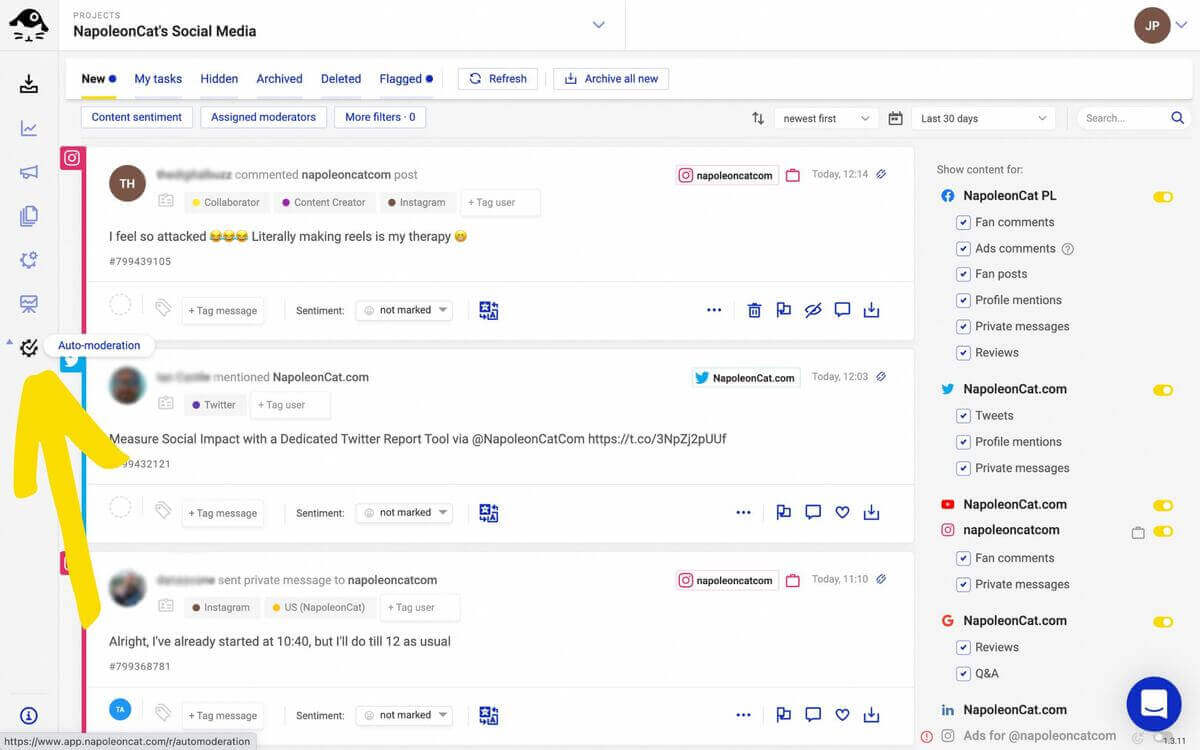This screenshot has height=750, width=1200.
Task: Click the Refresh button
Action: (498, 79)
